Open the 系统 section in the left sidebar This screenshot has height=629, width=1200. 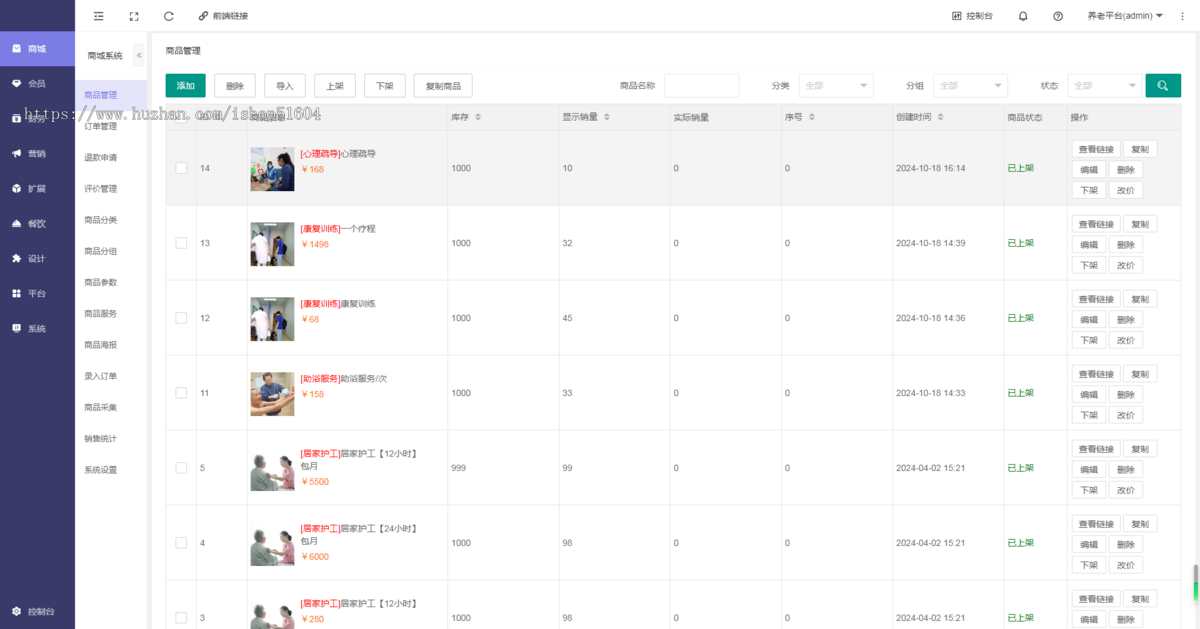click(x=37, y=329)
